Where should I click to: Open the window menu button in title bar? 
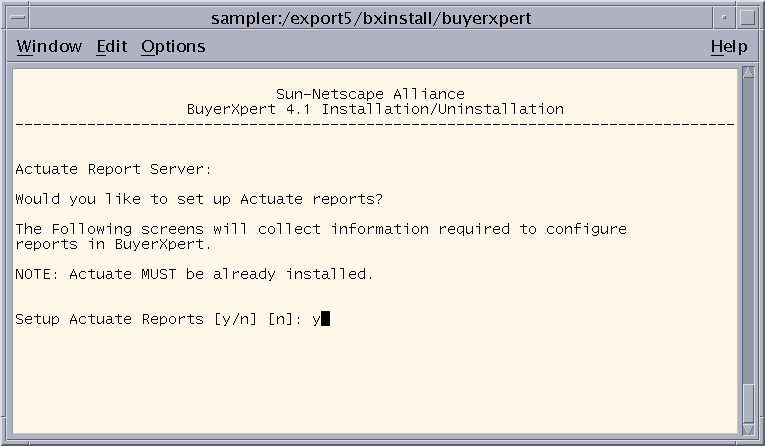pos(18,18)
